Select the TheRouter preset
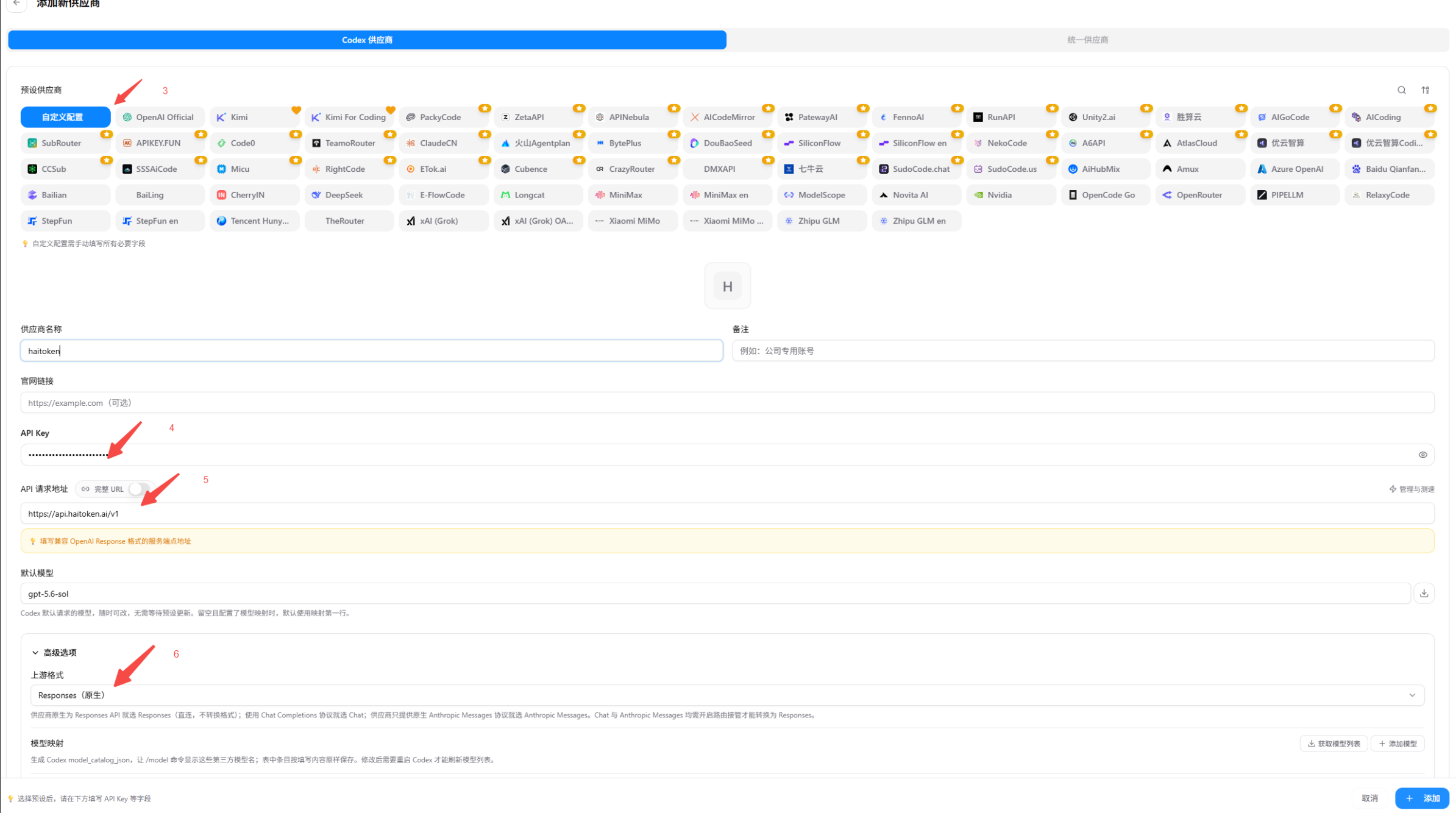 (349, 221)
